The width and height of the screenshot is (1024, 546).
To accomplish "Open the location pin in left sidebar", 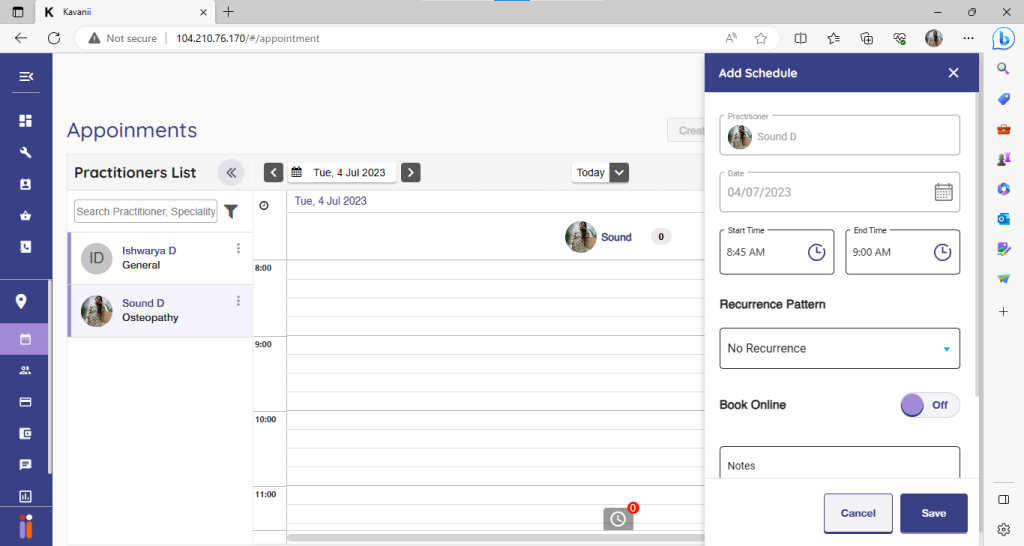I will point(25,302).
